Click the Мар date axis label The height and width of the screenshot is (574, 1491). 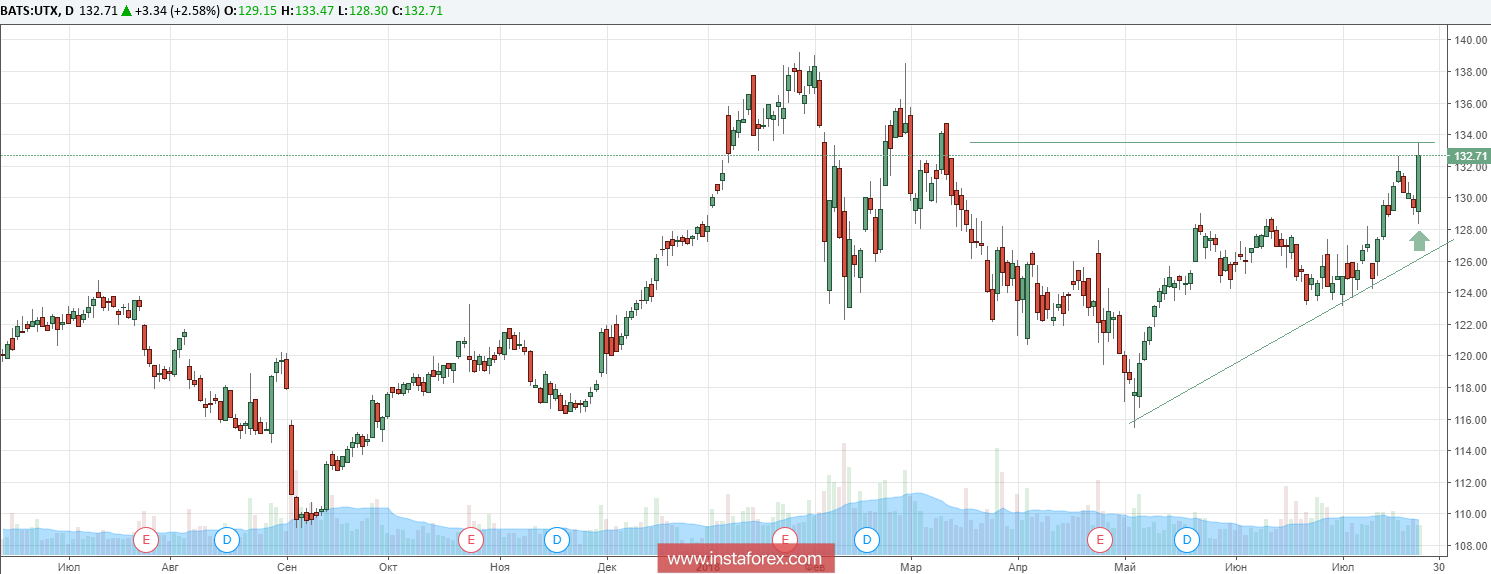pyautogui.click(x=911, y=565)
